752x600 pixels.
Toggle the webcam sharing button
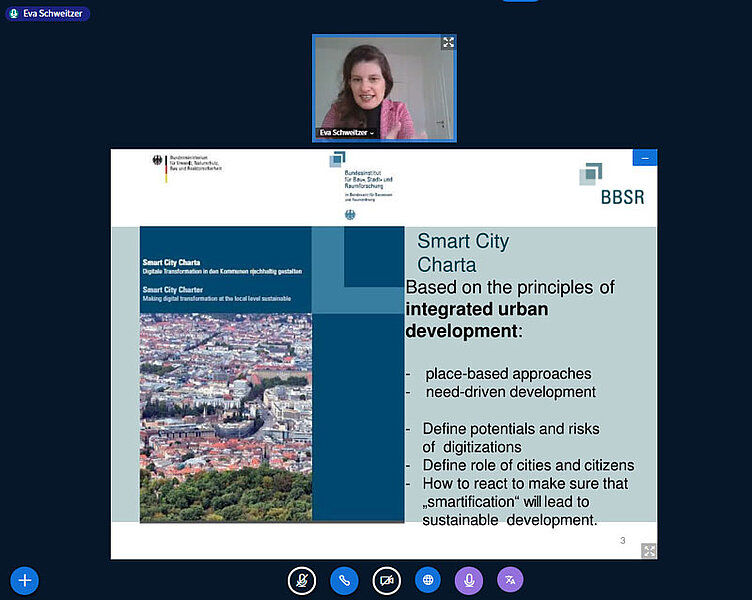tap(387, 580)
